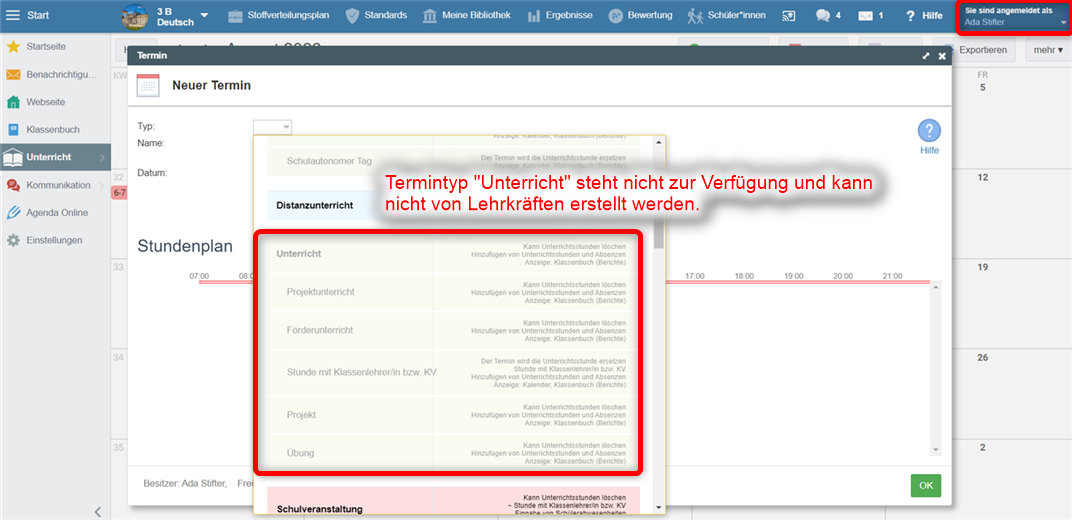Click the Startseite star icon
This screenshot has width=1072, height=520.
[x=13, y=47]
